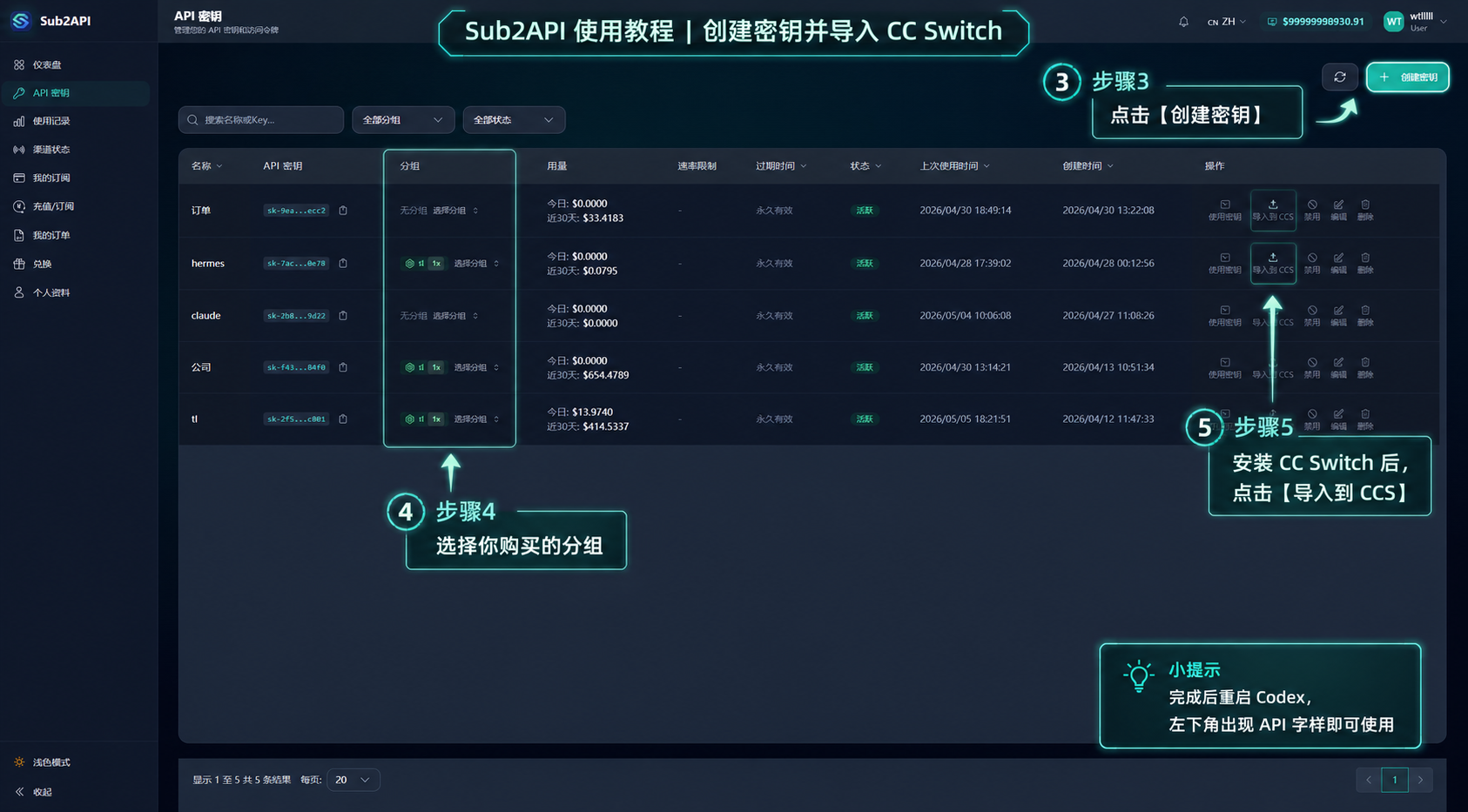Go to 仪表盘 dashboard

point(77,65)
